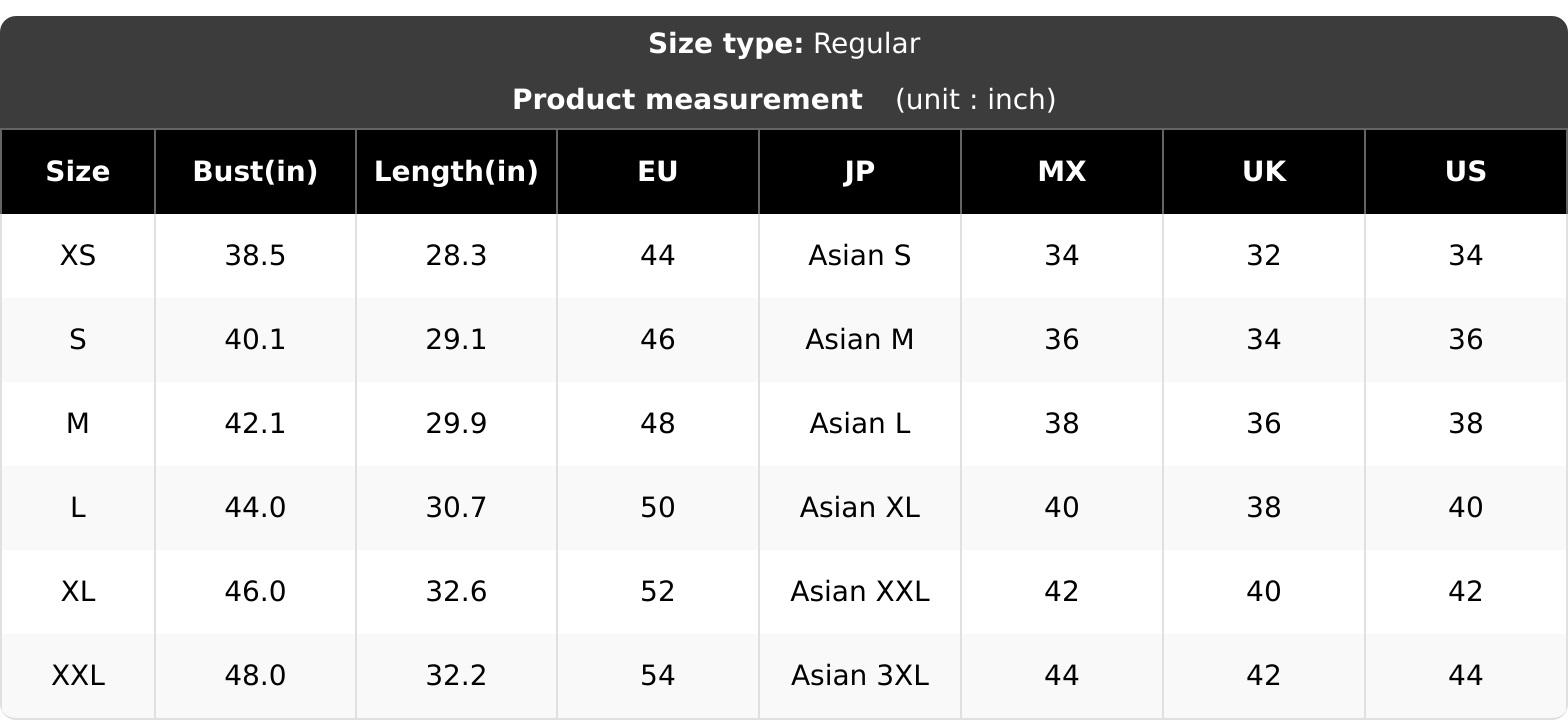1568x720 pixels.
Task: Select the Product measurement heading text
Action: point(687,100)
